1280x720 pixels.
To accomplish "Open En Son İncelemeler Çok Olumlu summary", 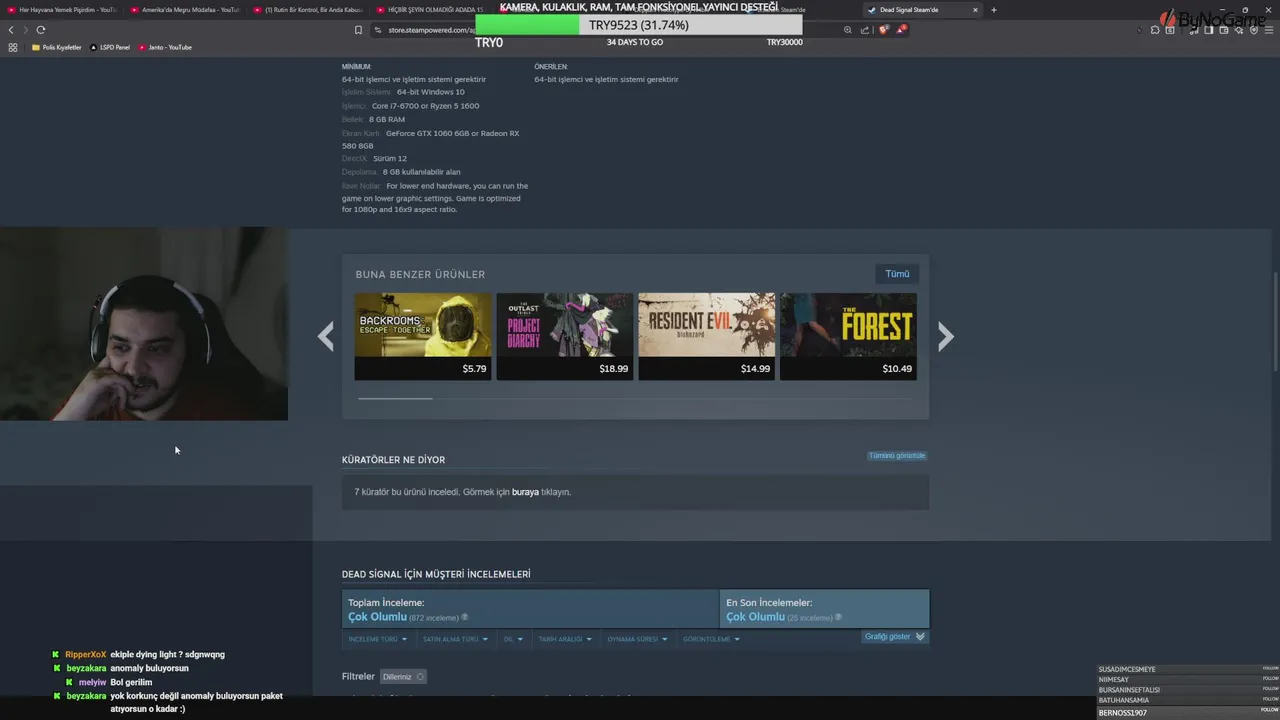I will click(x=824, y=609).
